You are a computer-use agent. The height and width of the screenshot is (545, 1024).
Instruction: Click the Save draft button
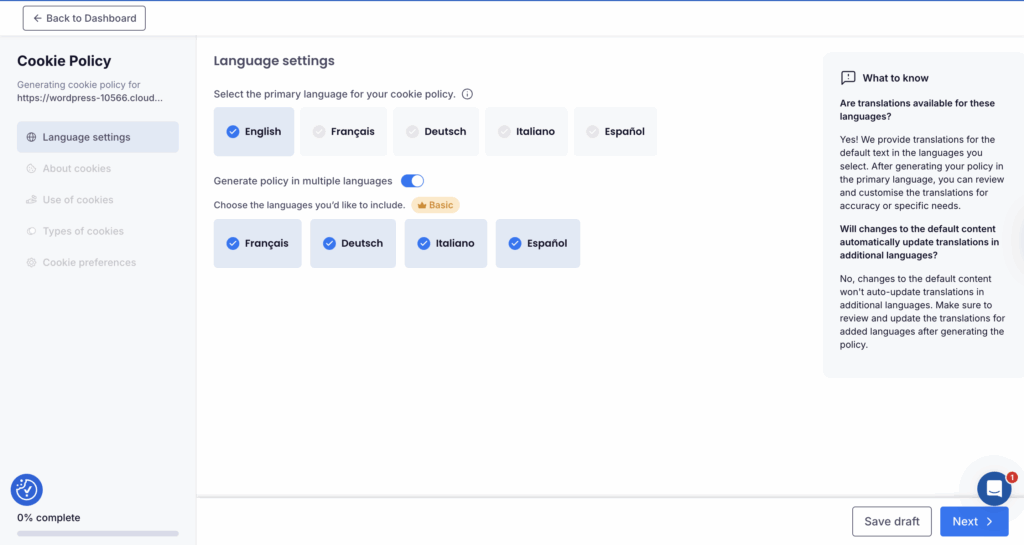tap(891, 521)
